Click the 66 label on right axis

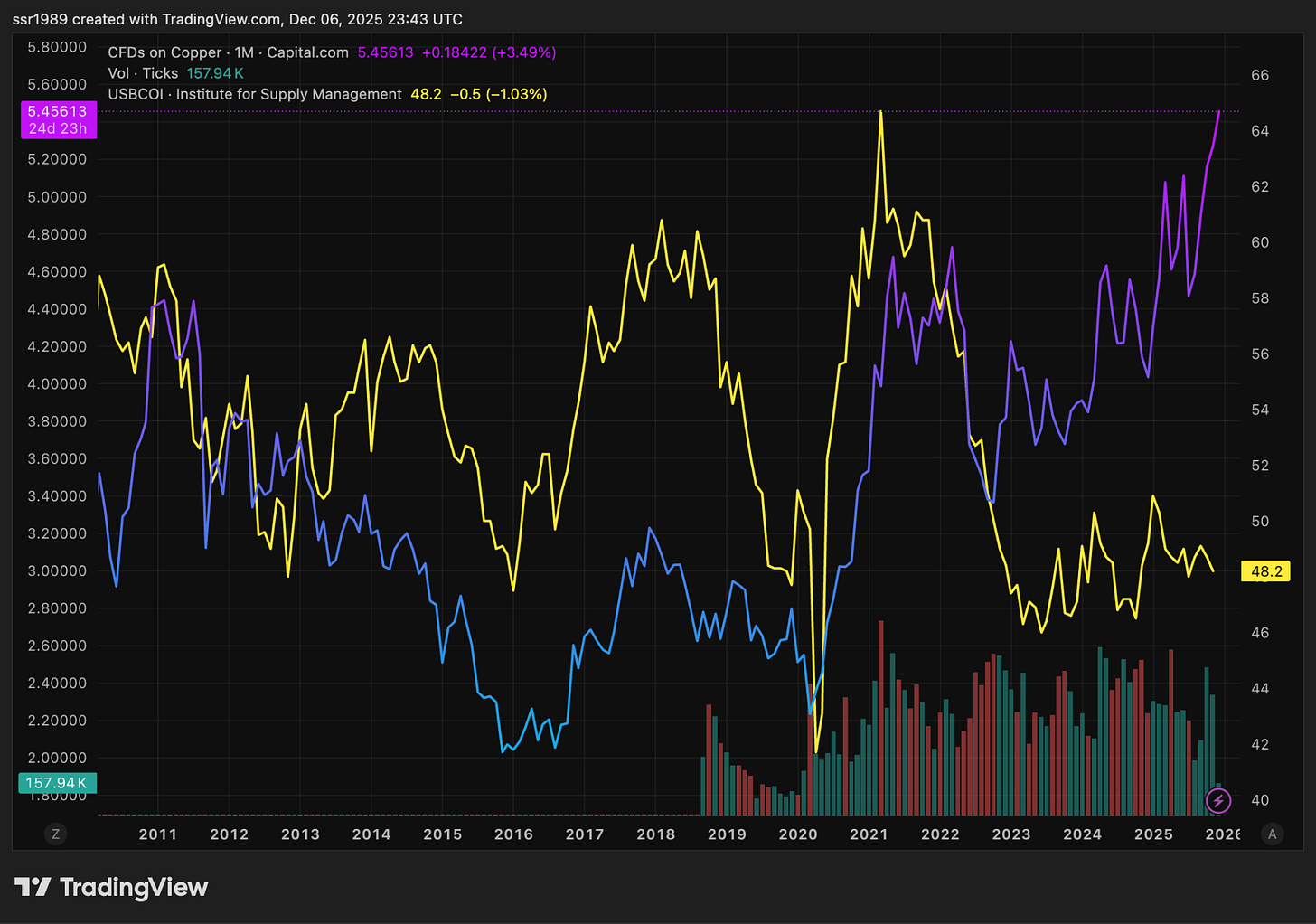point(1260,76)
